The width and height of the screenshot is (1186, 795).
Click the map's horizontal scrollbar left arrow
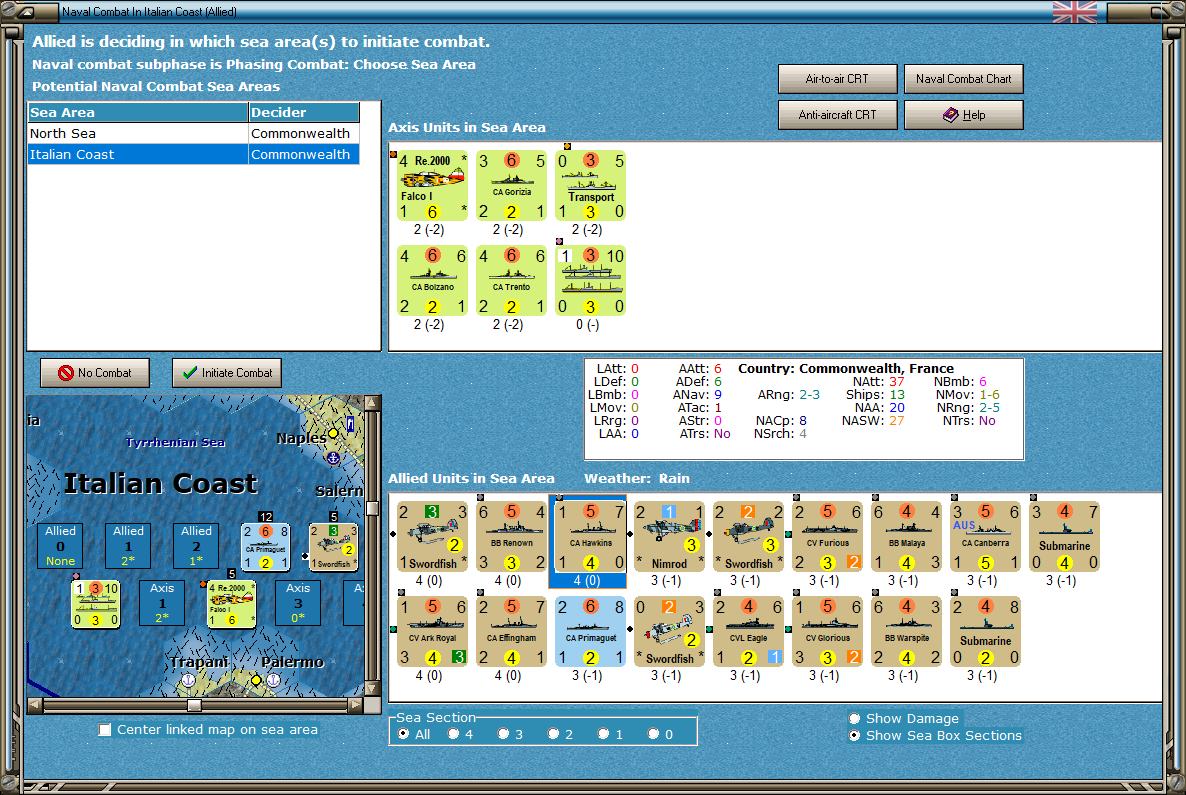click(x=36, y=705)
